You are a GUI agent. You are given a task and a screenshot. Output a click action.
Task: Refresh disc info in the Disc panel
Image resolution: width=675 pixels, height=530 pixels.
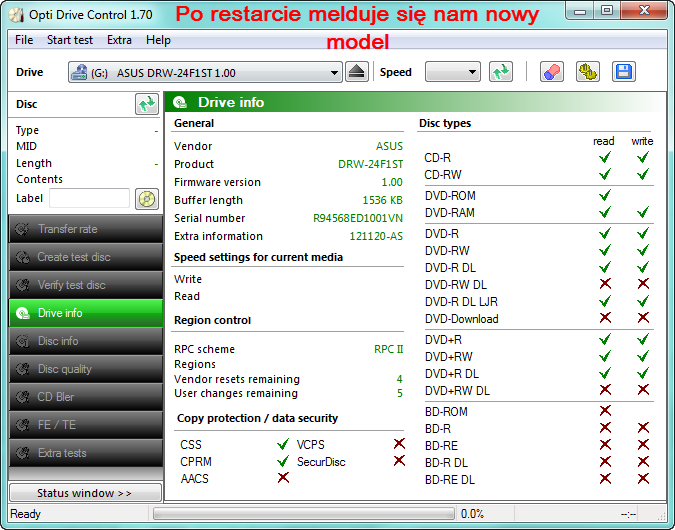[x=147, y=104]
